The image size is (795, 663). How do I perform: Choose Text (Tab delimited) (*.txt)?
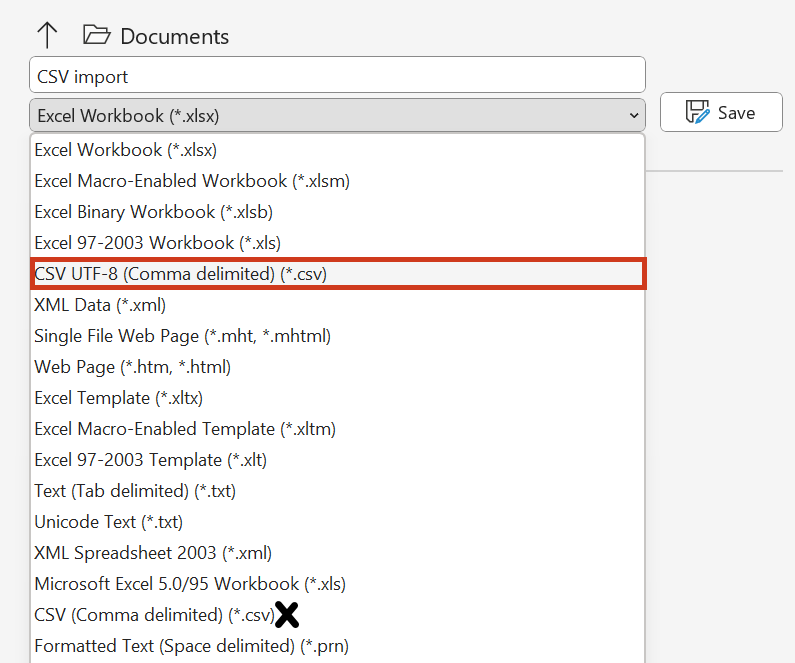pos(337,491)
